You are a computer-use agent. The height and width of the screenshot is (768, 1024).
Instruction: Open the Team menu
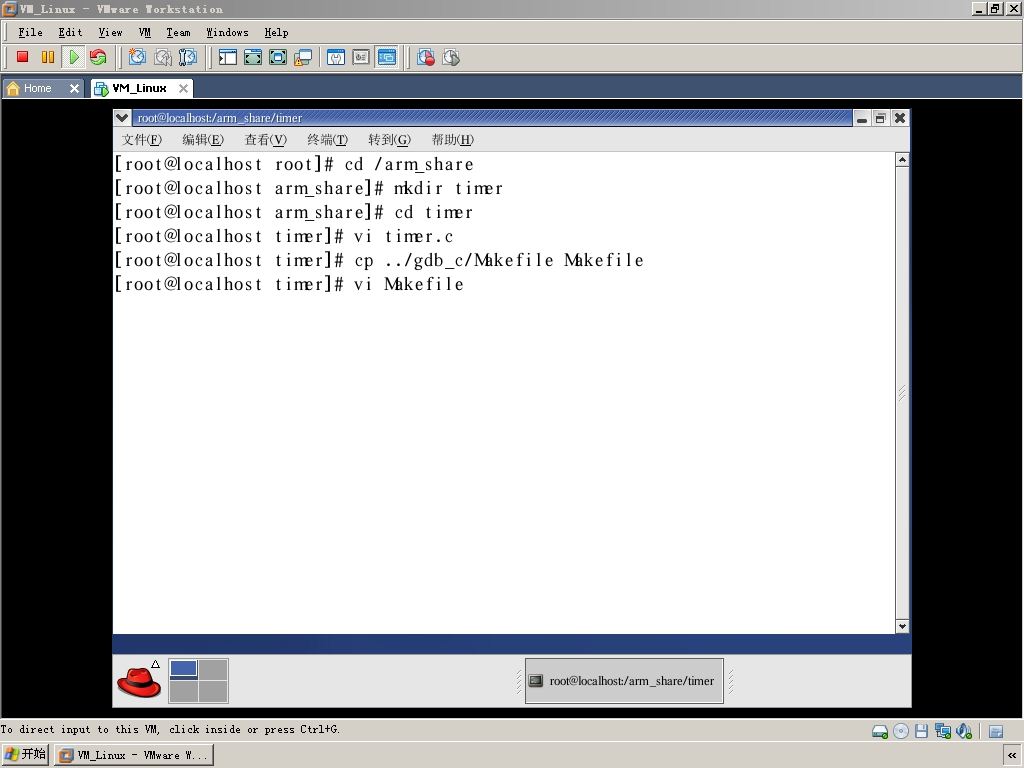(x=178, y=33)
